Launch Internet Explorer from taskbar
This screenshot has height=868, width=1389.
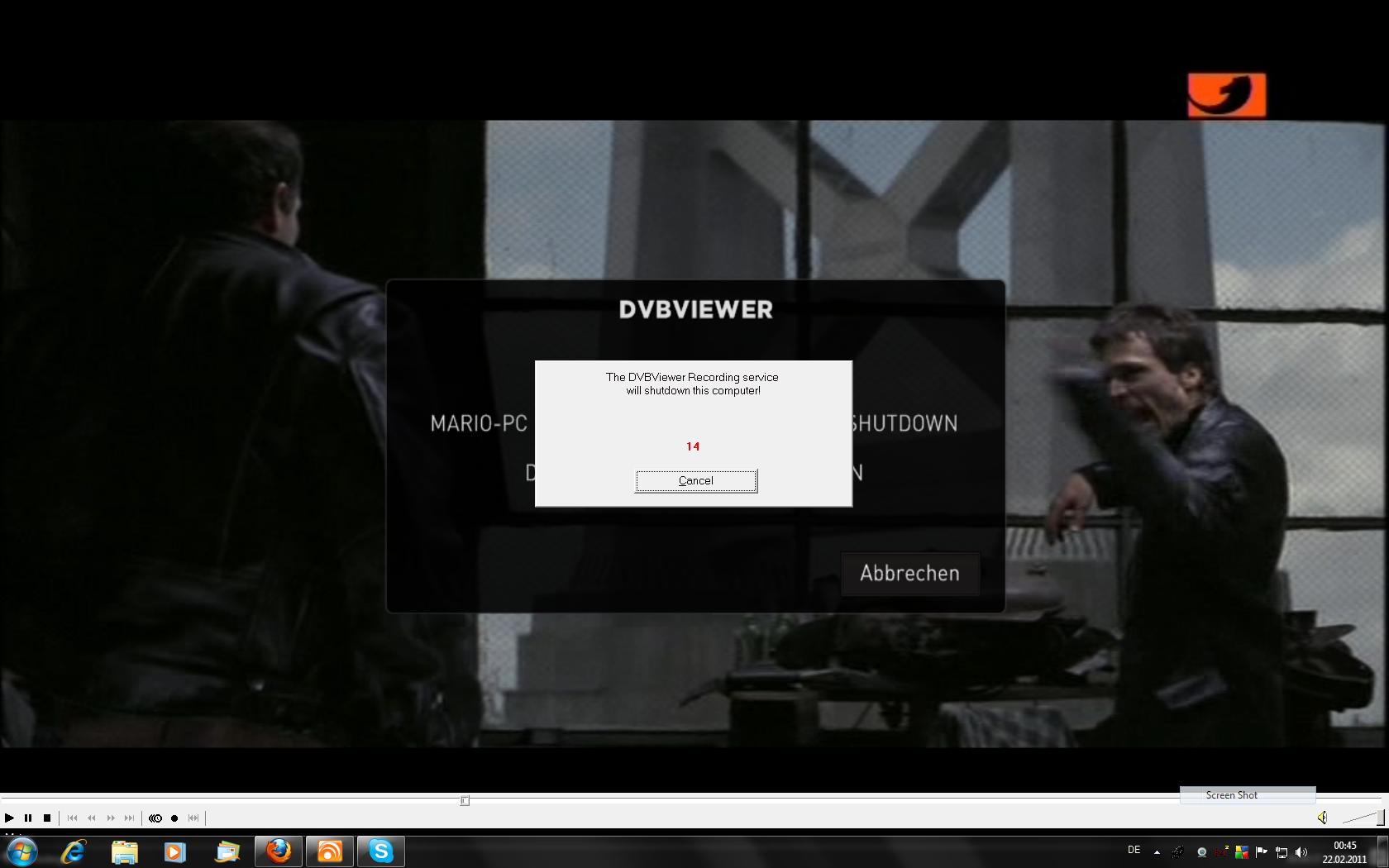coord(74,851)
